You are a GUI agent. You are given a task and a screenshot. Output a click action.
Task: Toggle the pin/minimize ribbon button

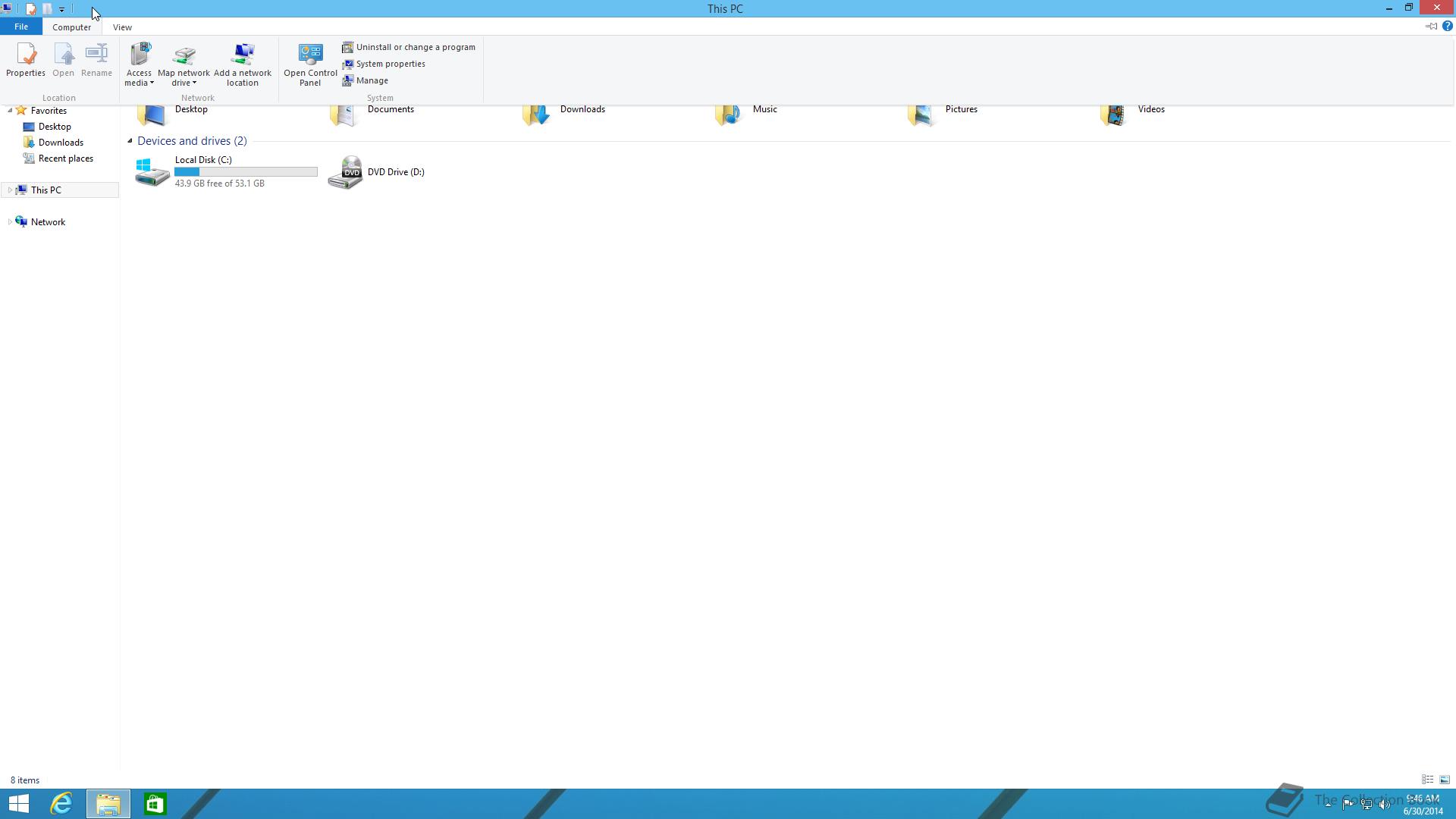[x=1431, y=27]
